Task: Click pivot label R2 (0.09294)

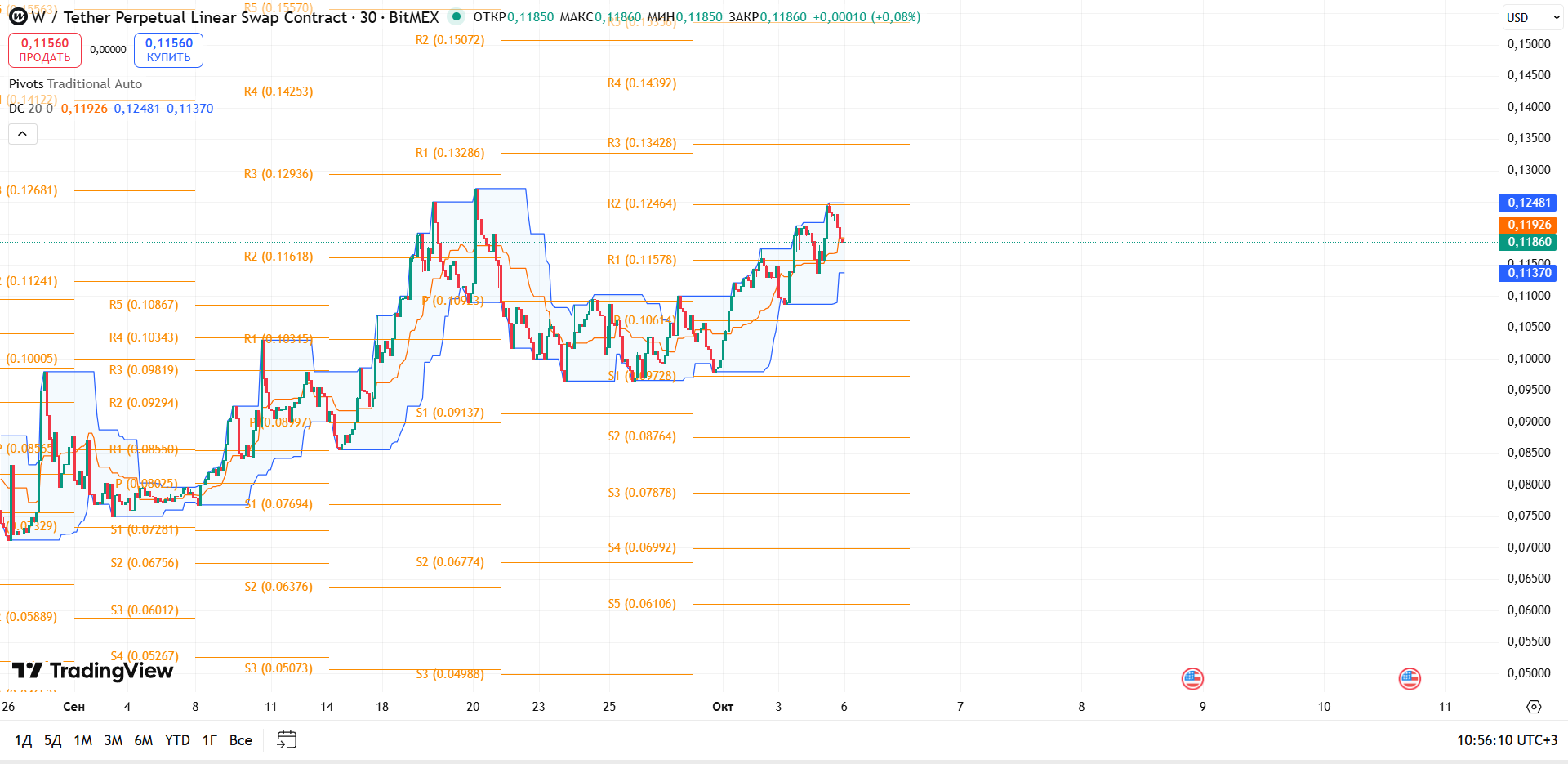Action: 144,403
